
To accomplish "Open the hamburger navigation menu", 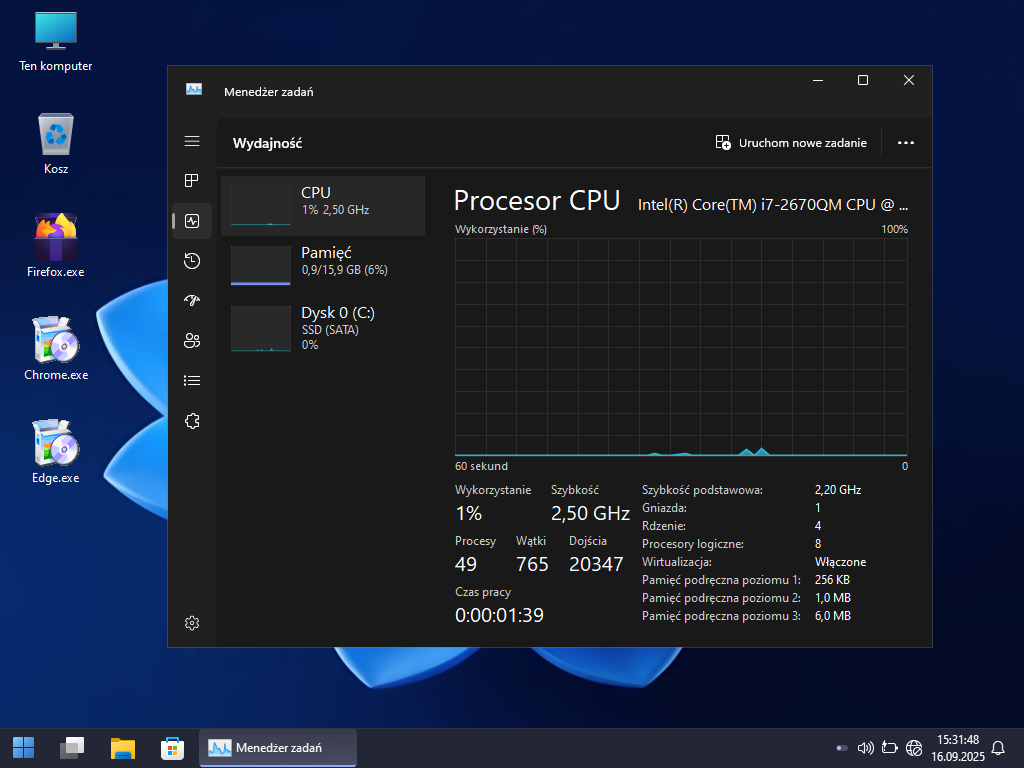I will coord(192,142).
